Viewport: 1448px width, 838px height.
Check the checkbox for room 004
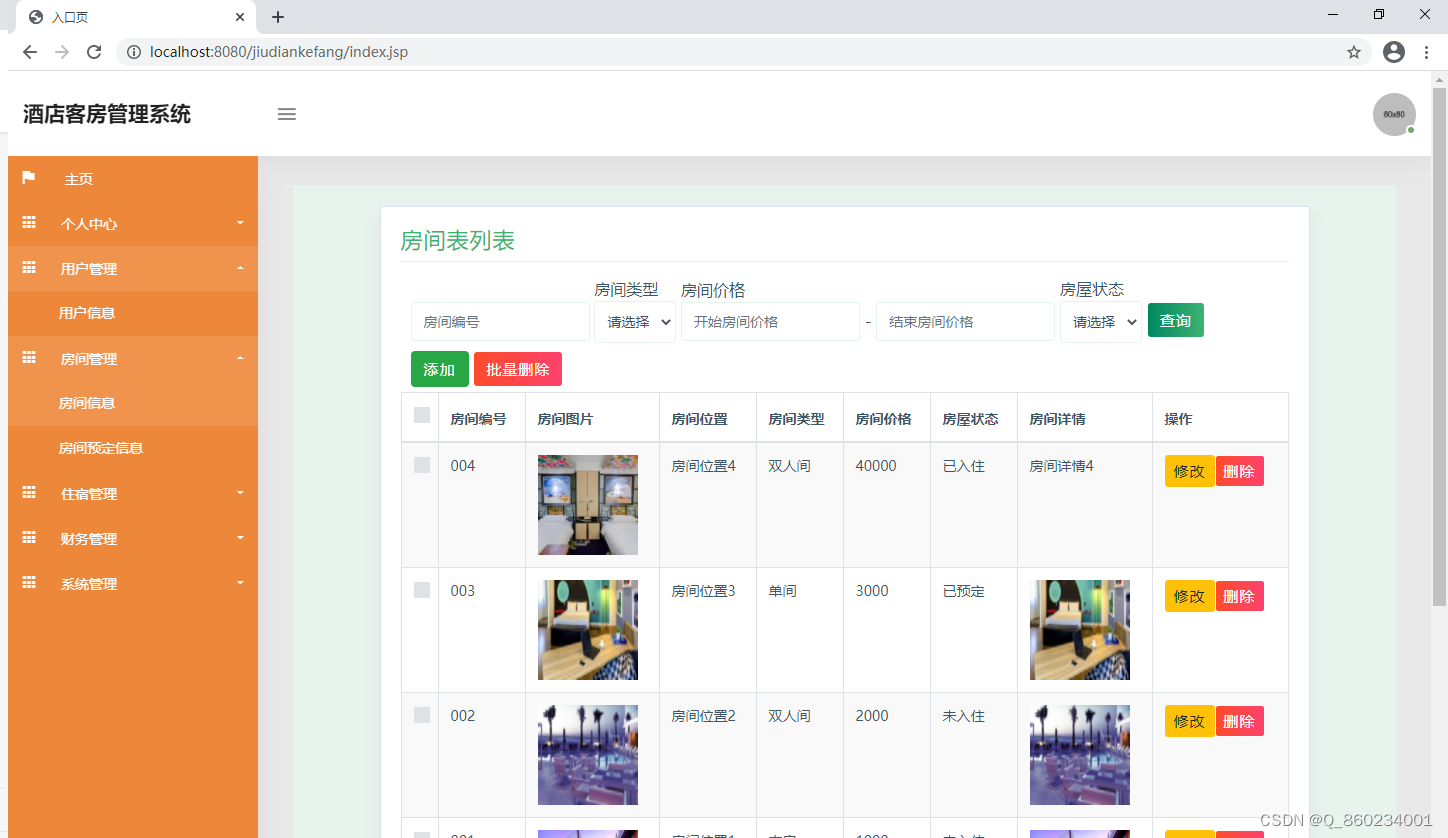click(422, 465)
